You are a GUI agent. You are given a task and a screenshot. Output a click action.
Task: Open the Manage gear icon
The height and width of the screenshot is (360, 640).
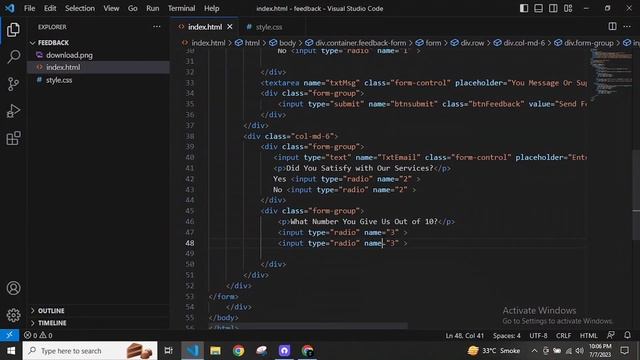[13, 315]
